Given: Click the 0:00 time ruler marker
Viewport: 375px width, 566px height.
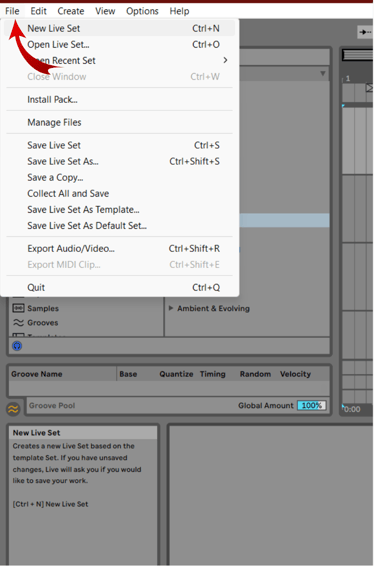Looking at the screenshot, I should [352, 409].
